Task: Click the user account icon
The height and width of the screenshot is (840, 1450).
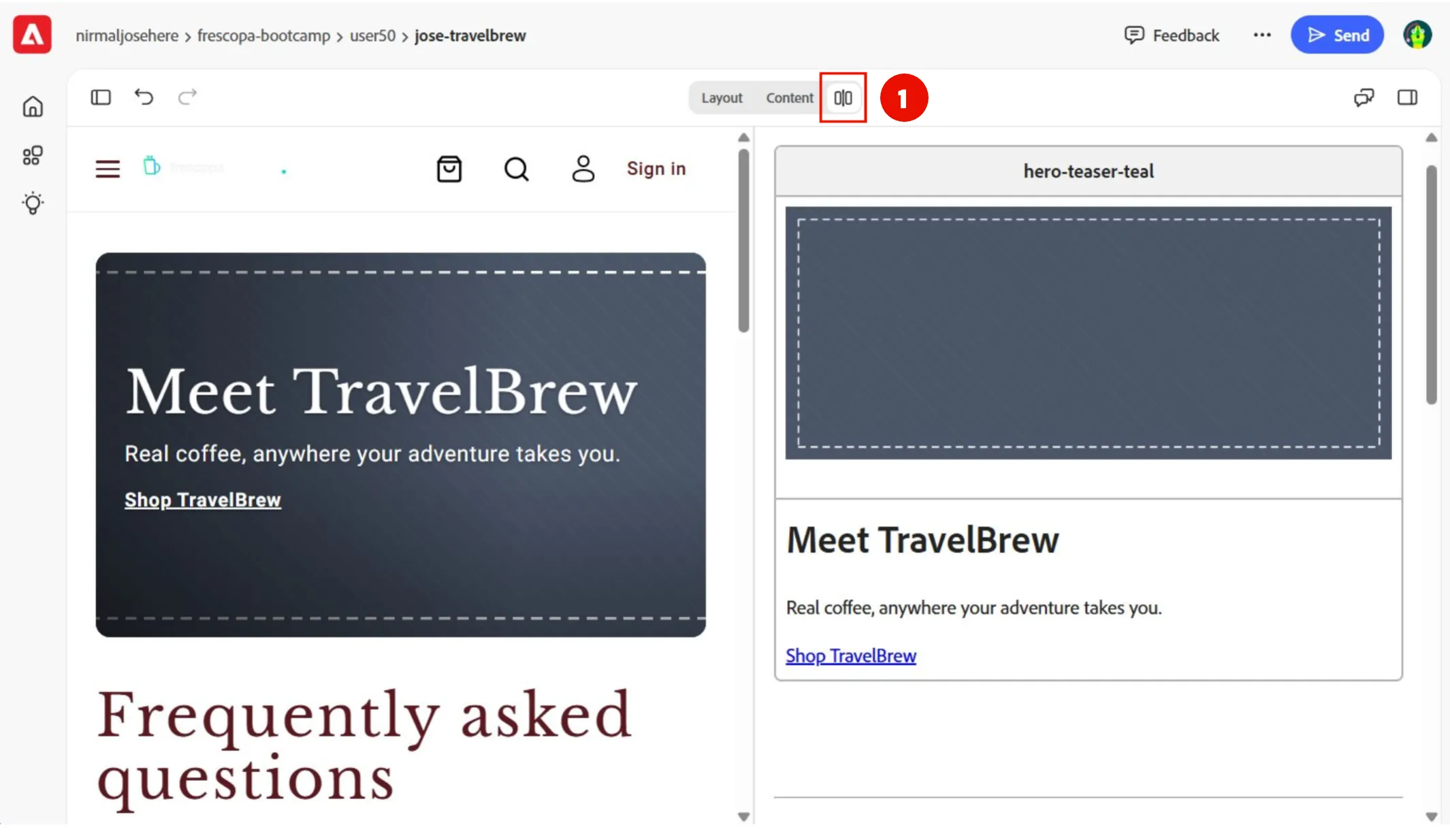Action: coord(583,169)
